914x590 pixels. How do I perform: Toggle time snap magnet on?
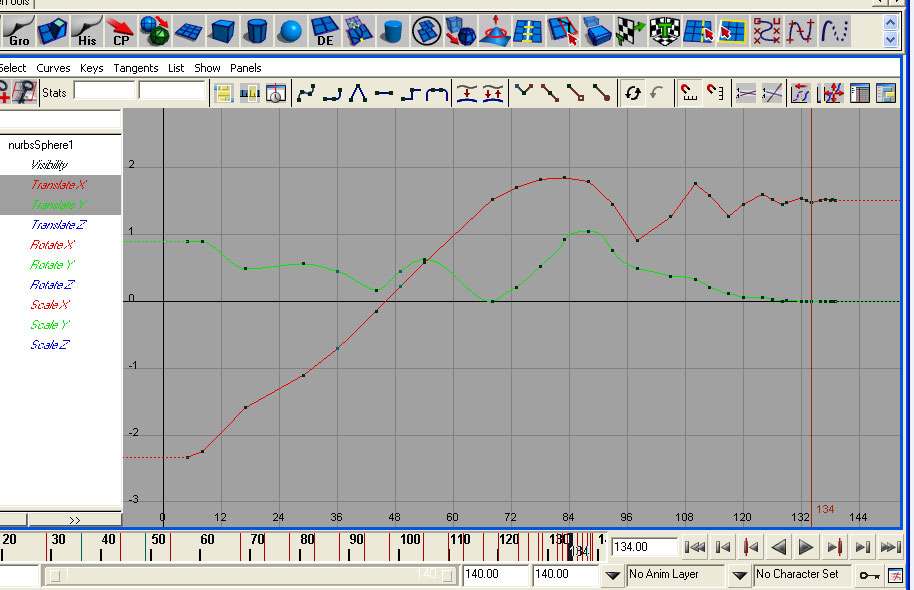pyautogui.click(x=688, y=93)
